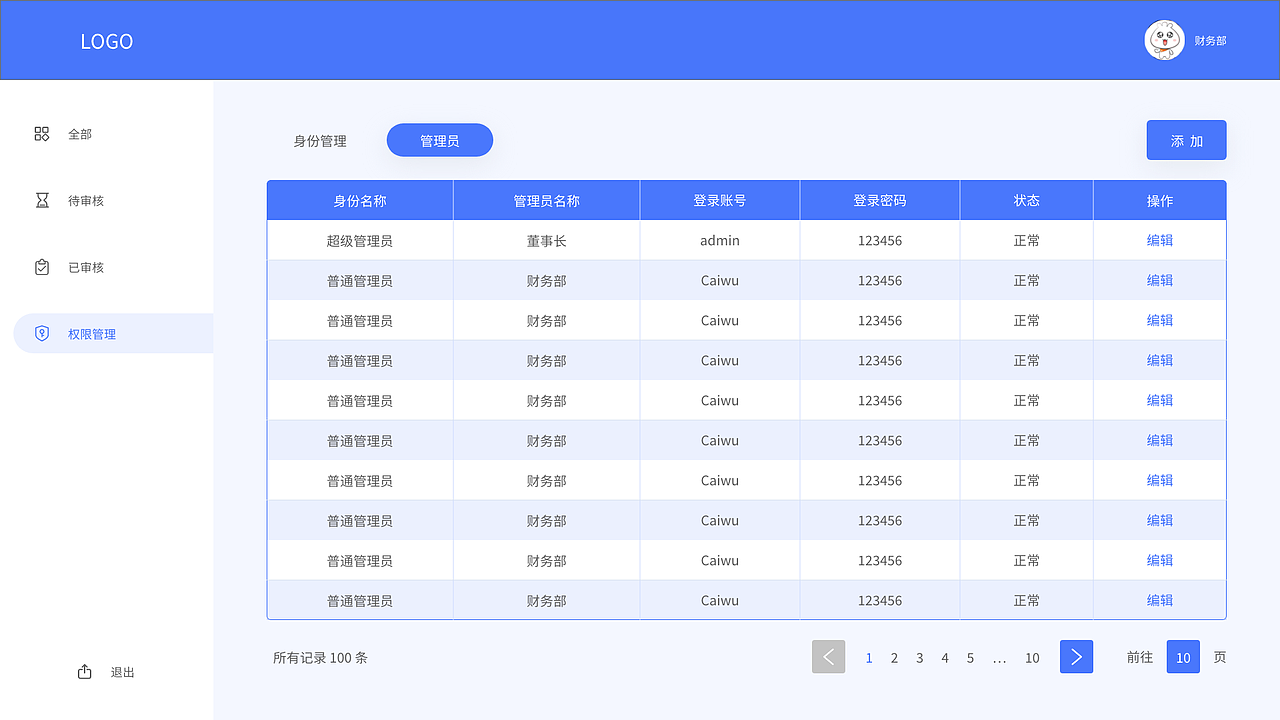Jump to page 10 in pagination
1280x720 pixels.
(1032, 658)
